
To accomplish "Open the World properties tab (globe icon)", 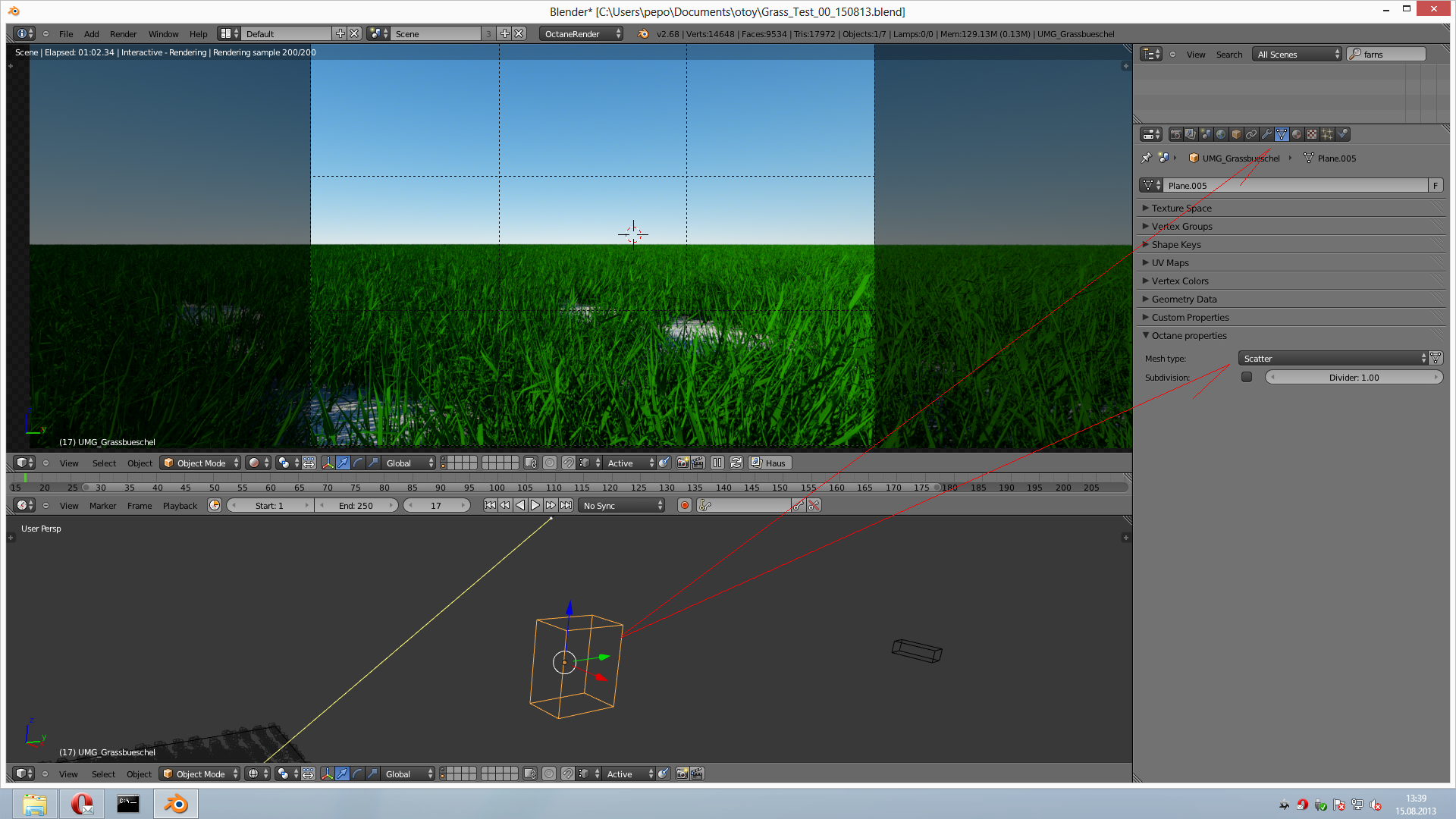I will pos(1221,134).
